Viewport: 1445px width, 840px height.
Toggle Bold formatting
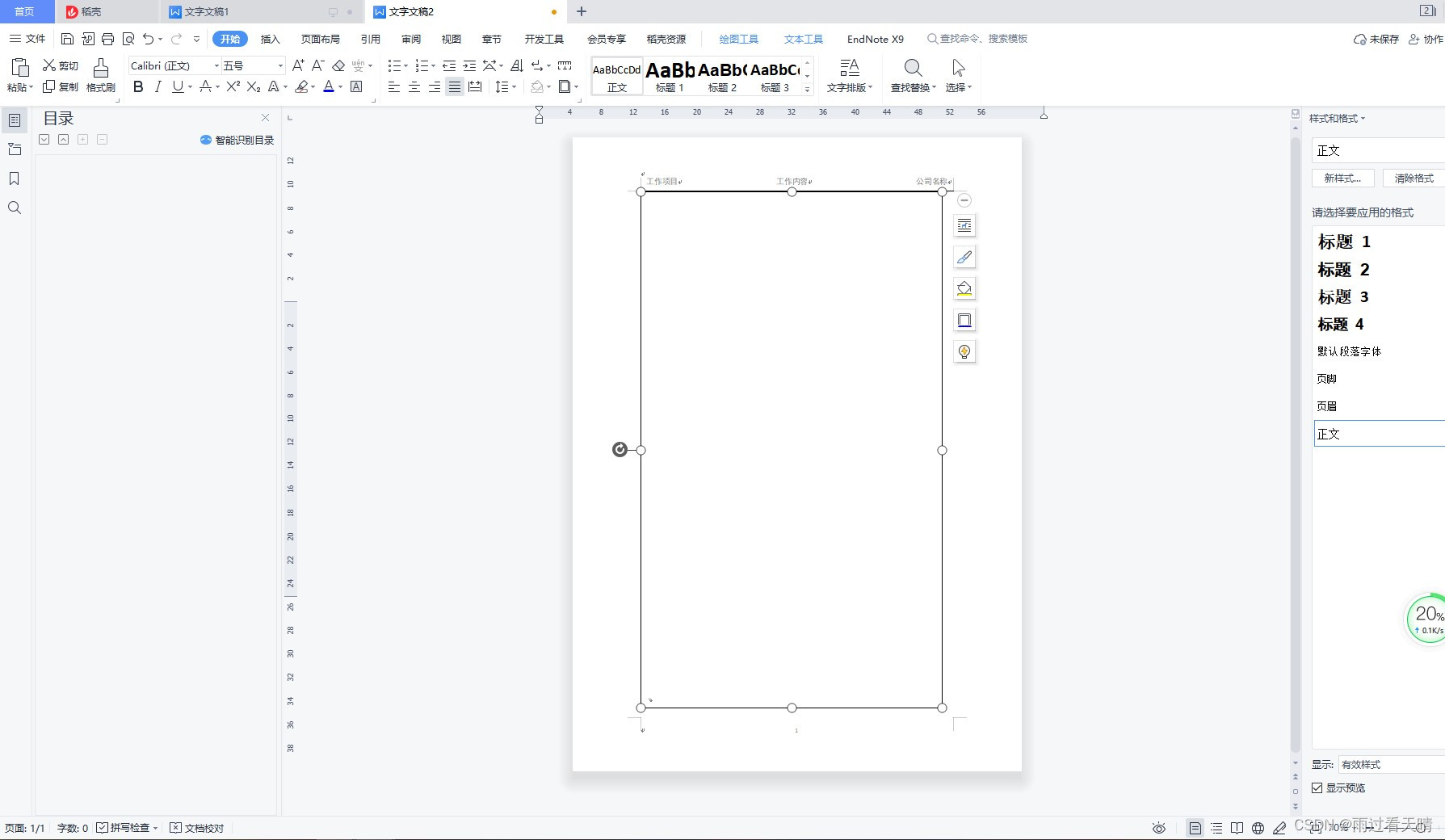click(138, 86)
